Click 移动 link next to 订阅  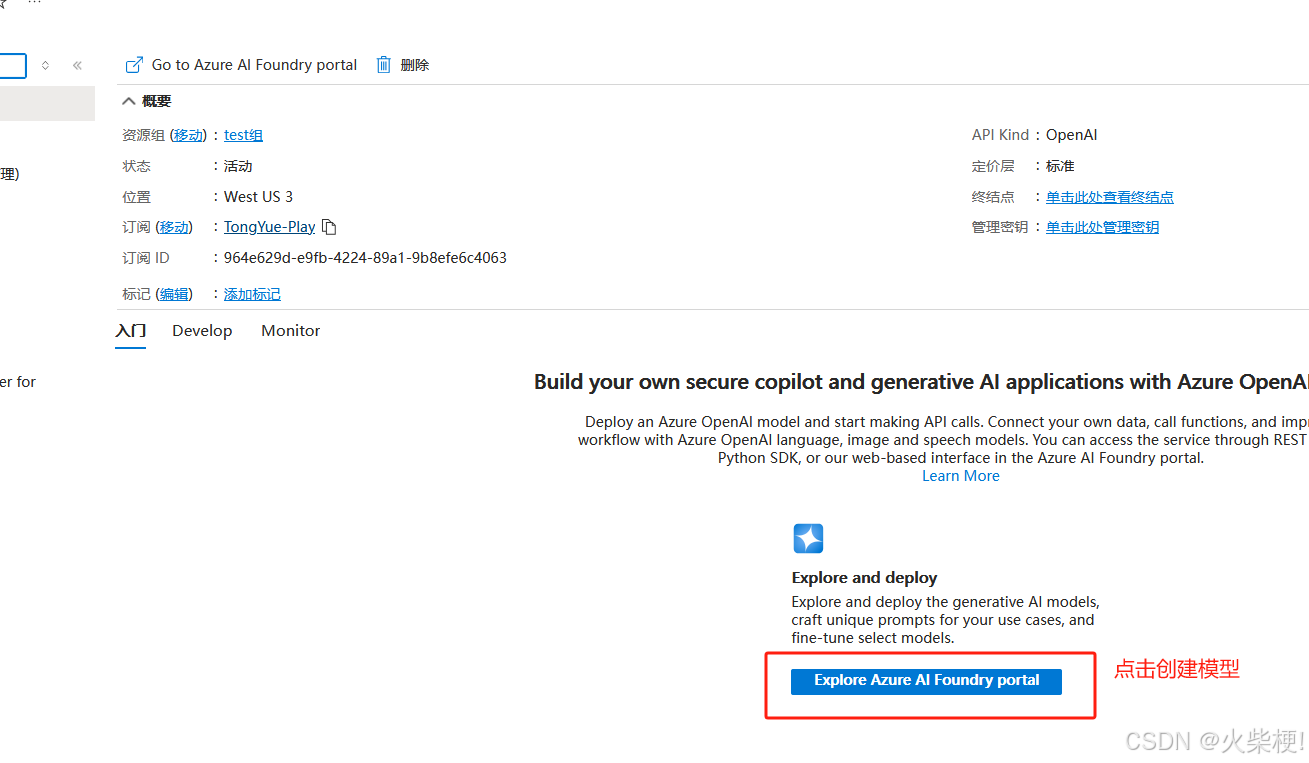tap(174, 227)
